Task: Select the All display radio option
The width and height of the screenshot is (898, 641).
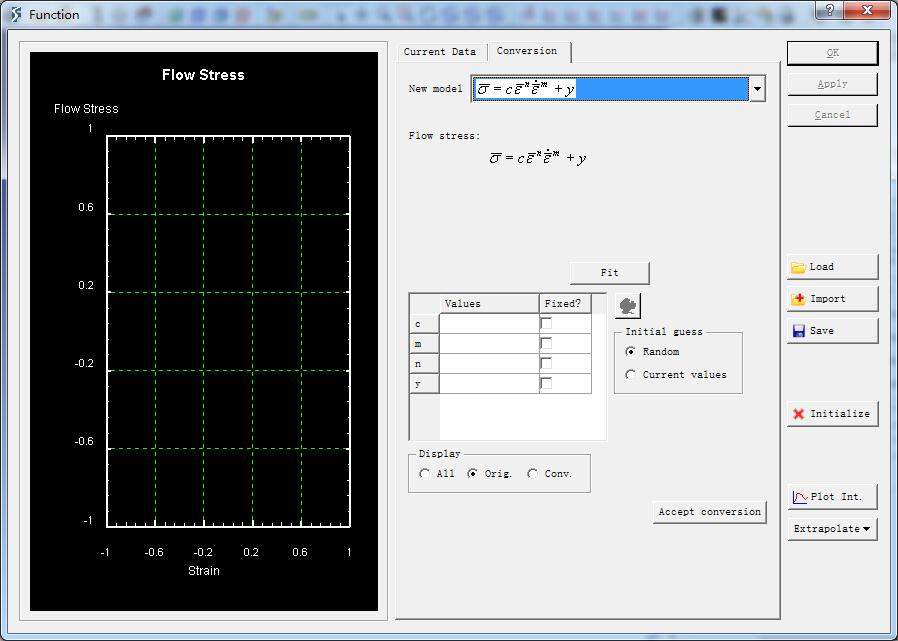Action: tap(425, 474)
